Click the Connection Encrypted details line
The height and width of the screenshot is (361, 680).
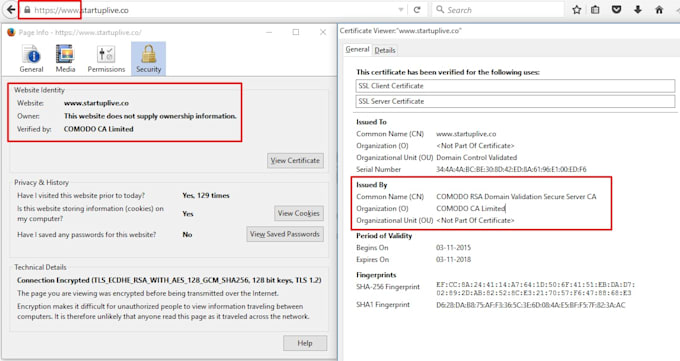[x=169, y=280]
